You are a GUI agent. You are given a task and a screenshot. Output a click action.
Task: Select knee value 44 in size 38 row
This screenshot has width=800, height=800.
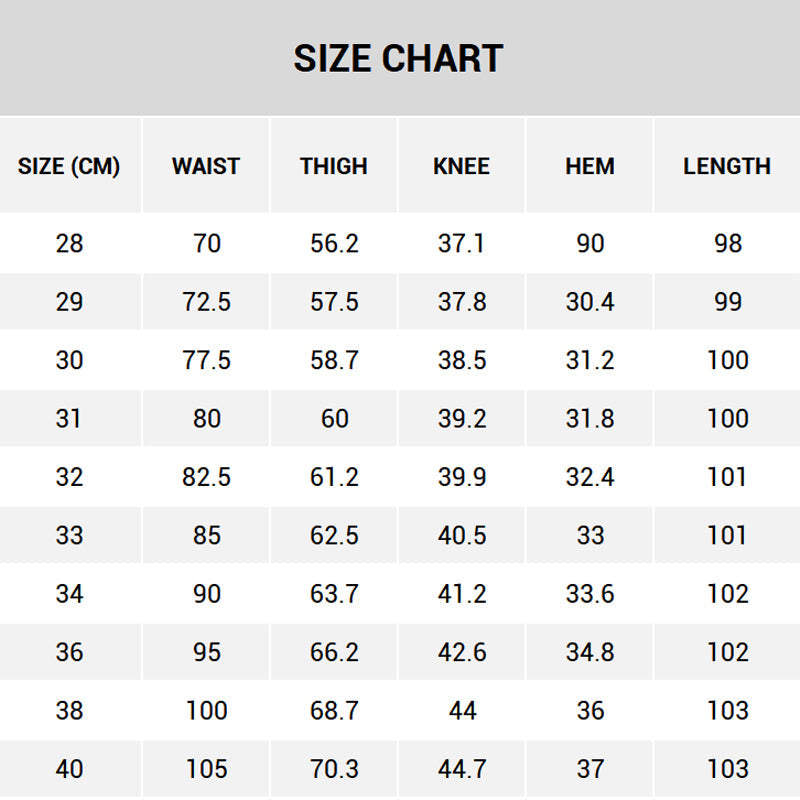pos(462,711)
